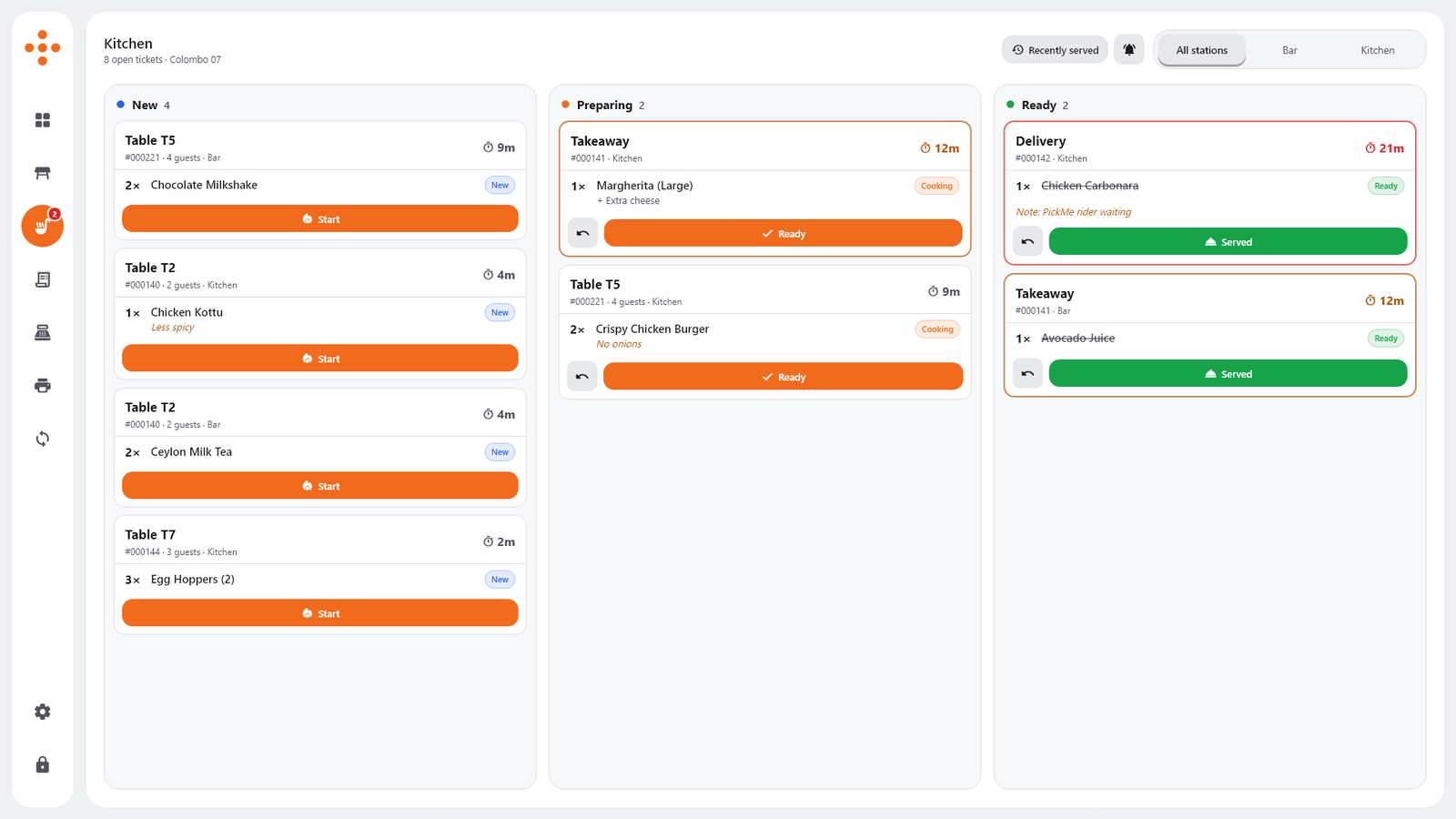Click the sync refresh icon in sidebar

pos(42,439)
